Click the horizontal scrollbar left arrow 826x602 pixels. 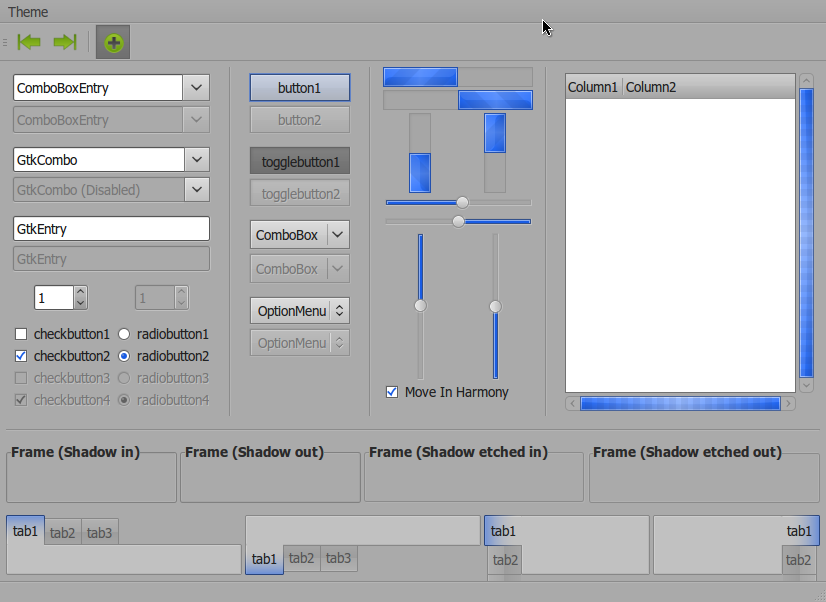click(x=573, y=403)
